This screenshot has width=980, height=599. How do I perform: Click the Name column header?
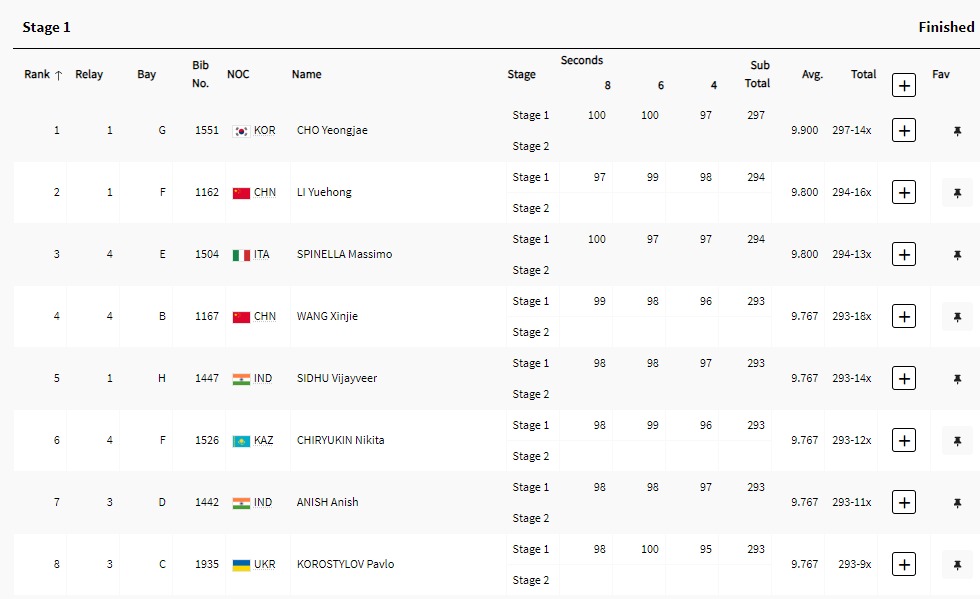click(x=306, y=74)
